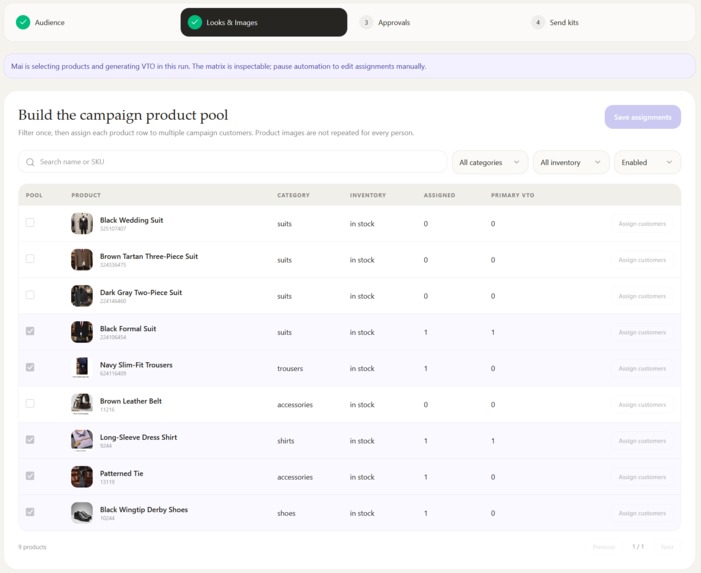Click the Next page button
The width and height of the screenshot is (701, 573).
667,547
